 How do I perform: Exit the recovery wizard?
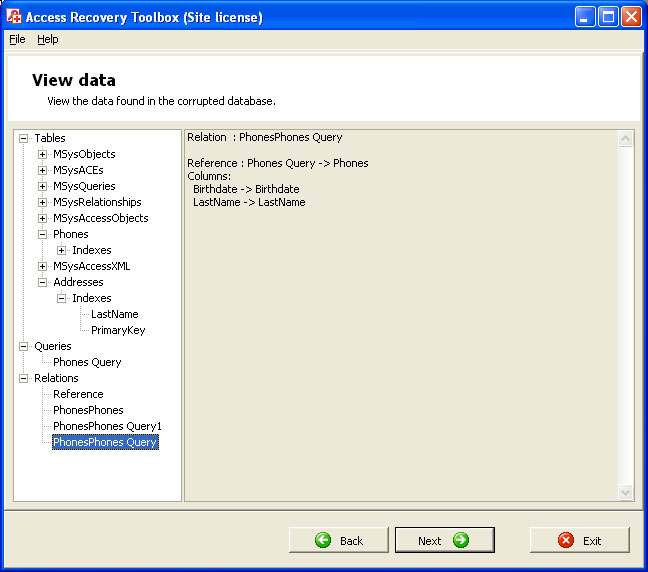pos(580,540)
